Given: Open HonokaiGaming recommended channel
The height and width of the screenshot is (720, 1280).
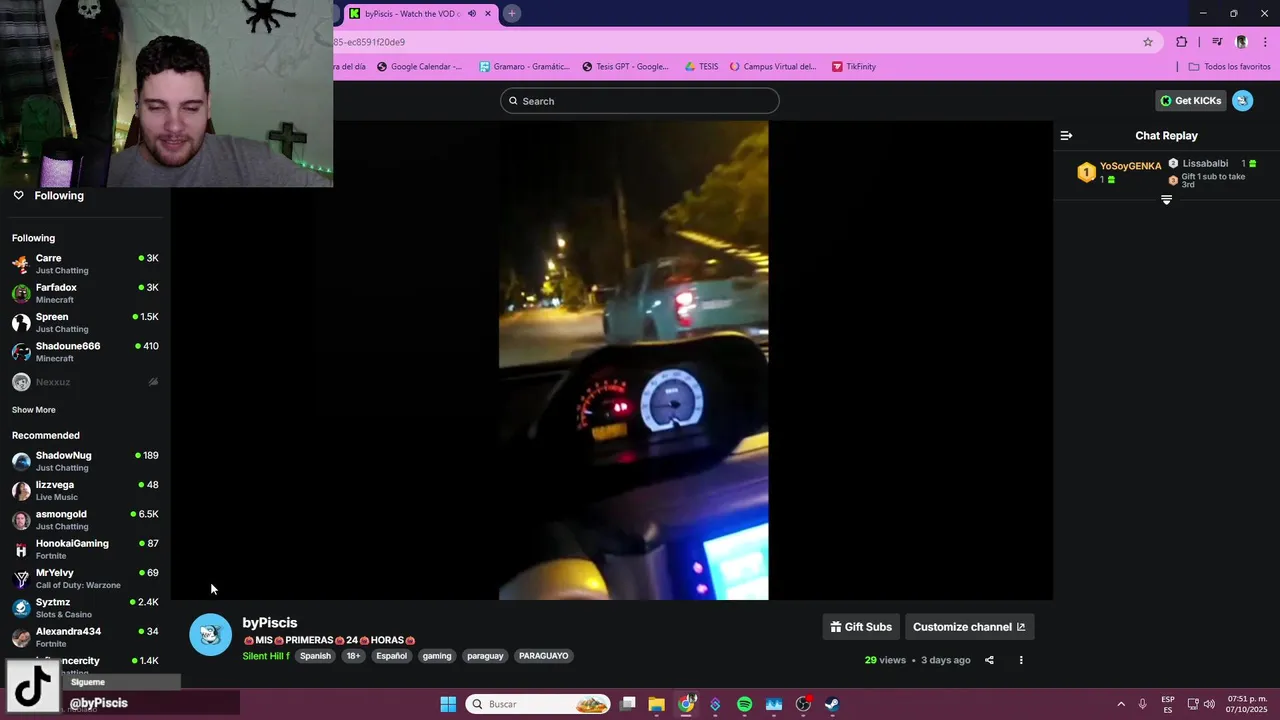Looking at the screenshot, I should [85, 549].
